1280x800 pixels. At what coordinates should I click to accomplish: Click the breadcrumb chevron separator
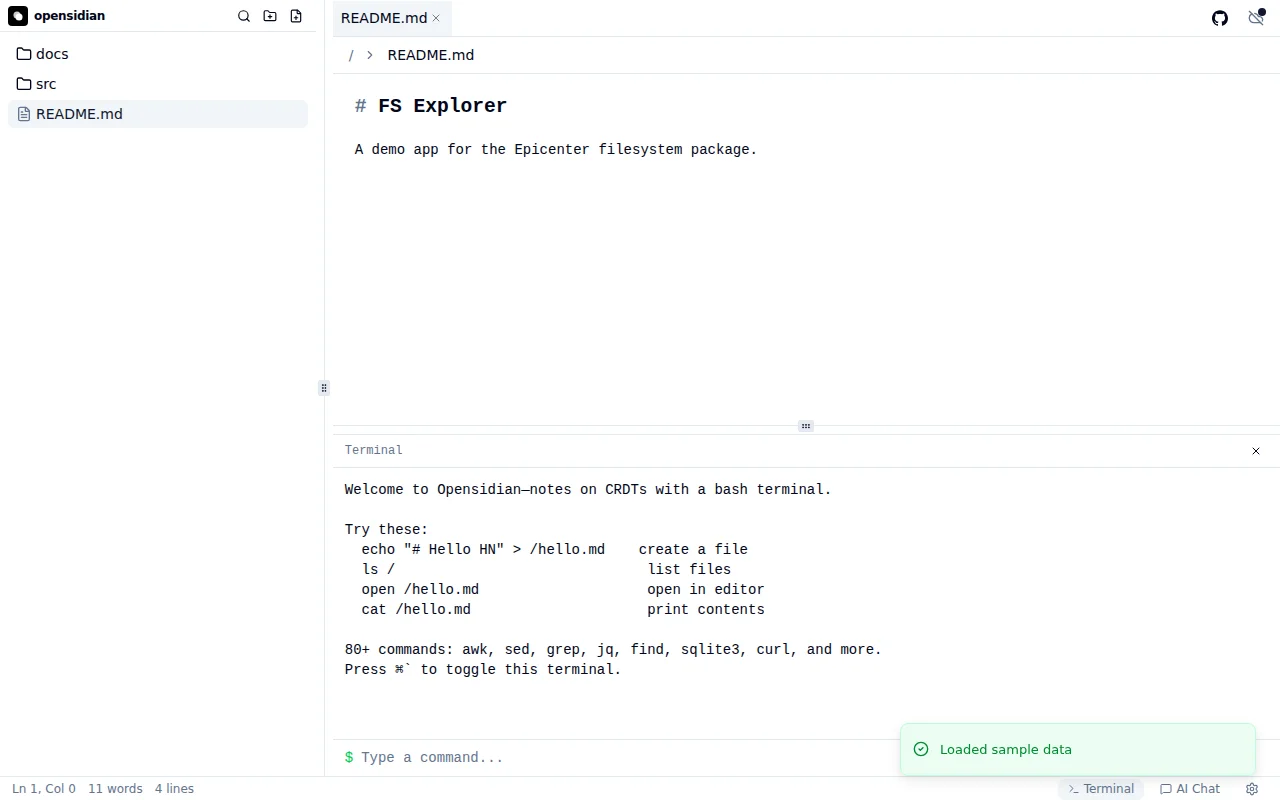[x=370, y=55]
